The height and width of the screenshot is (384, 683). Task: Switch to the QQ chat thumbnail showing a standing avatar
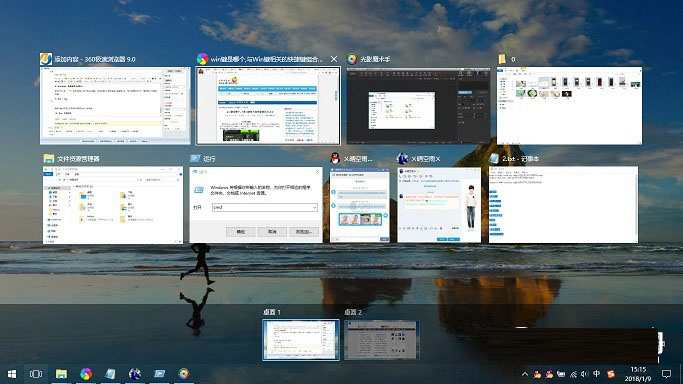(439, 205)
